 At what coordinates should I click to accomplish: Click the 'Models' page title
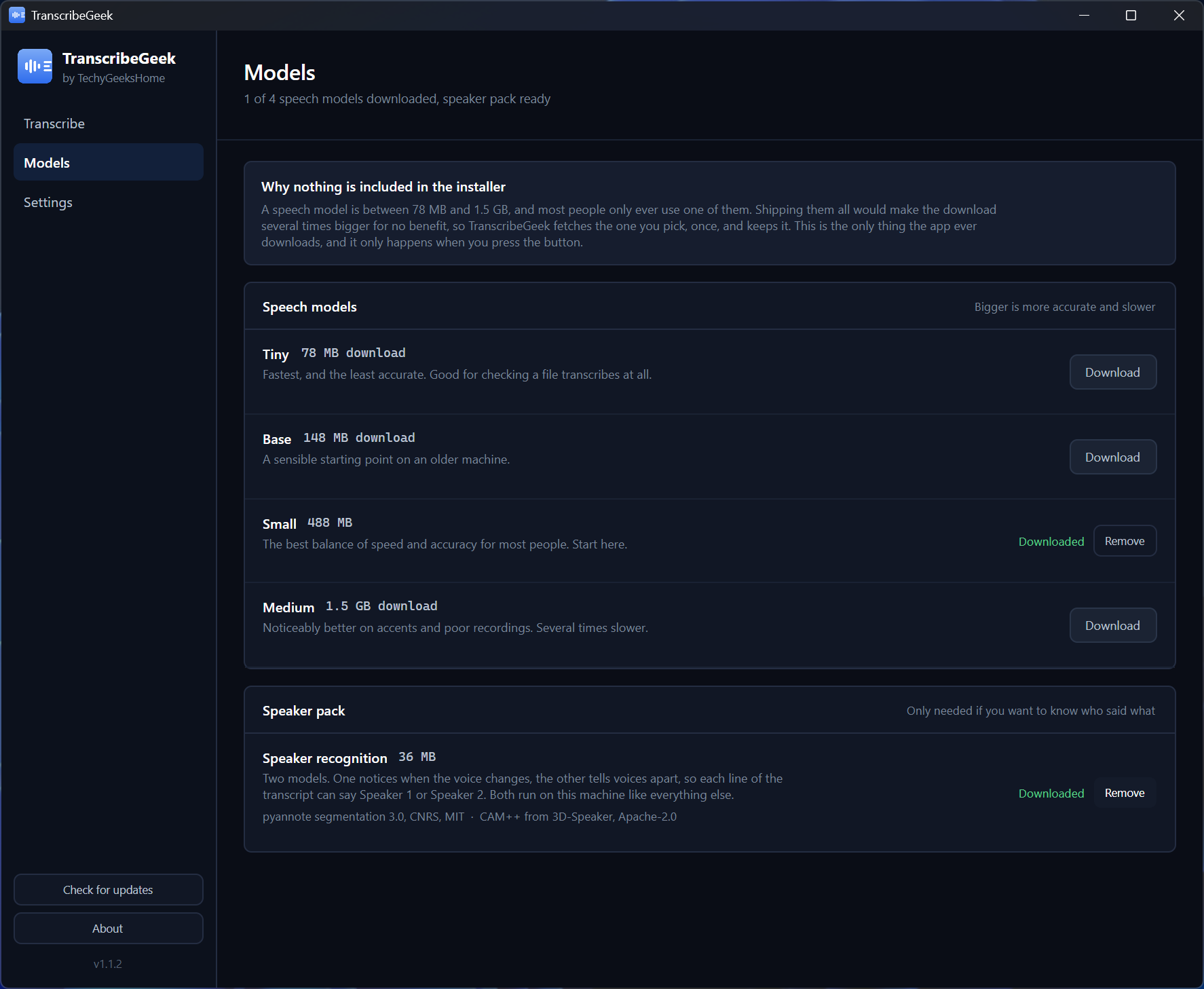(x=280, y=73)
